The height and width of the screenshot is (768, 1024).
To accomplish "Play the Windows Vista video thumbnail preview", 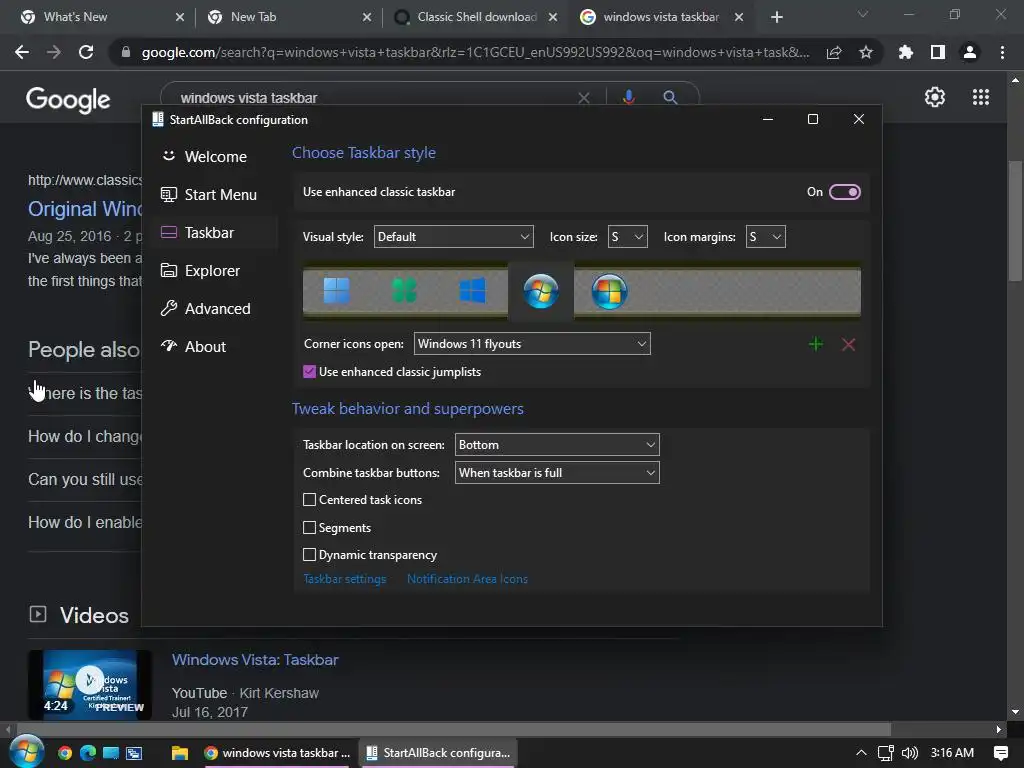I will [x=90, y=684].
